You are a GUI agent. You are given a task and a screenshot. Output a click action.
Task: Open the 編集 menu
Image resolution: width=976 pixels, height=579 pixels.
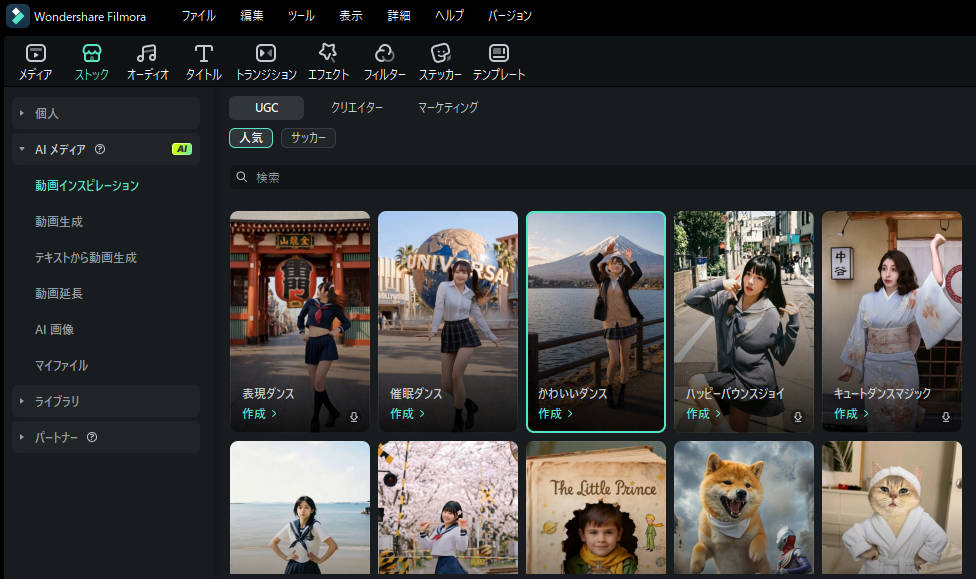(x=252, y=16)
